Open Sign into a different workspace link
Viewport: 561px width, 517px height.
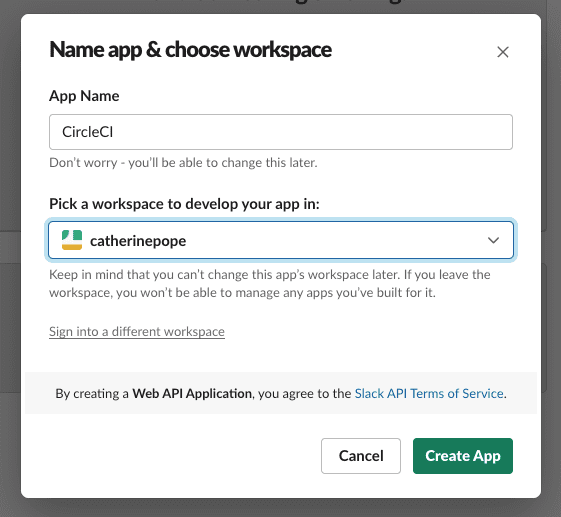pyautogui.click(x=137, y=332)
